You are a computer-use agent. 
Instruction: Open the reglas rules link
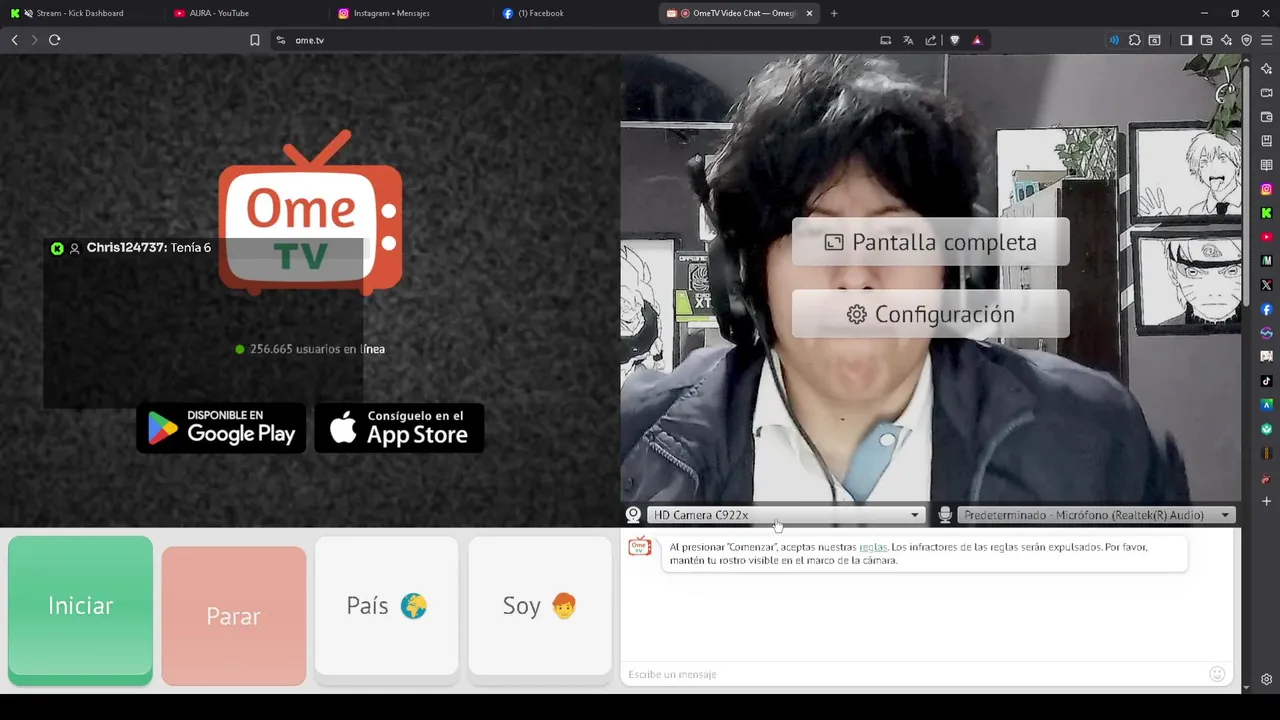tap(873, 547)
